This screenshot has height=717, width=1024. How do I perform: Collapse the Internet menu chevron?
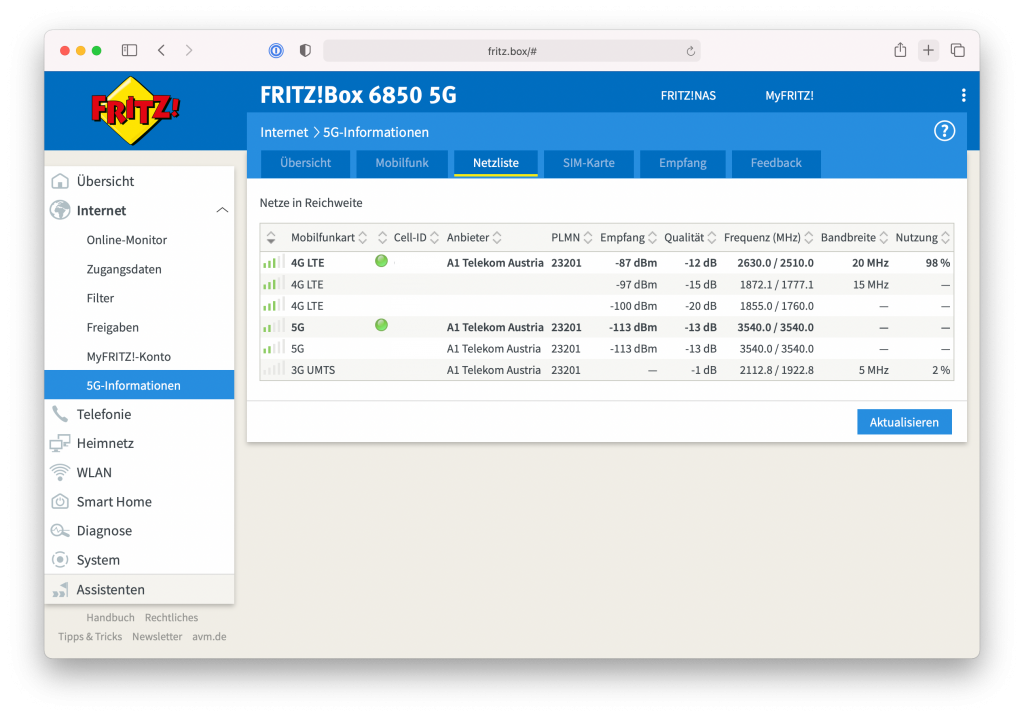222,210
